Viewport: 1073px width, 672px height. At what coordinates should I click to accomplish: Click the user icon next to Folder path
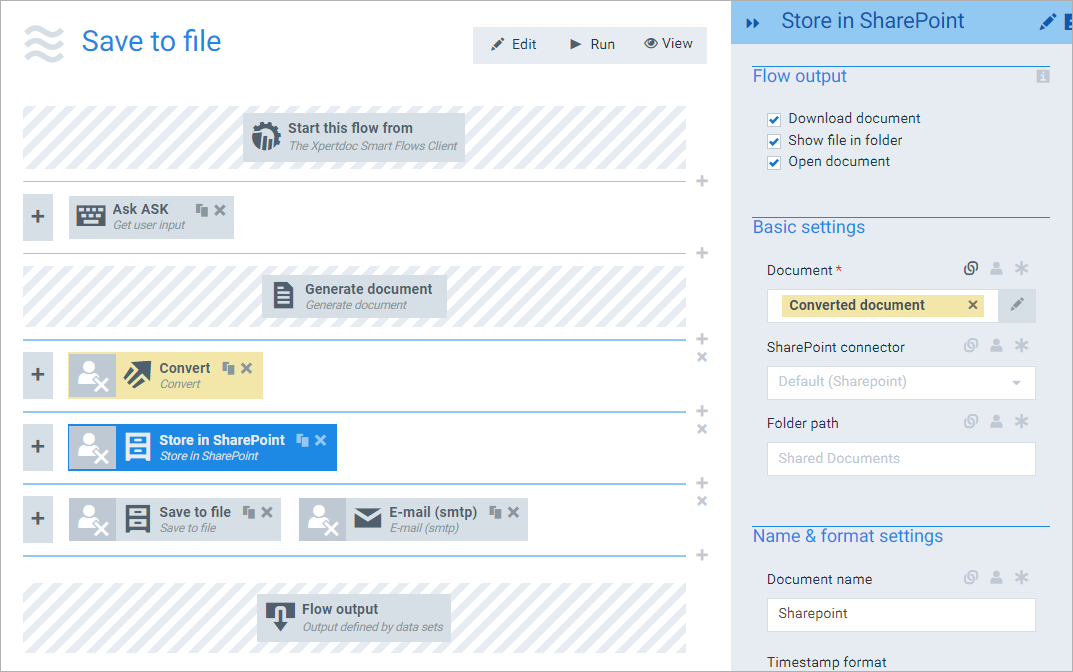(996, 422)
